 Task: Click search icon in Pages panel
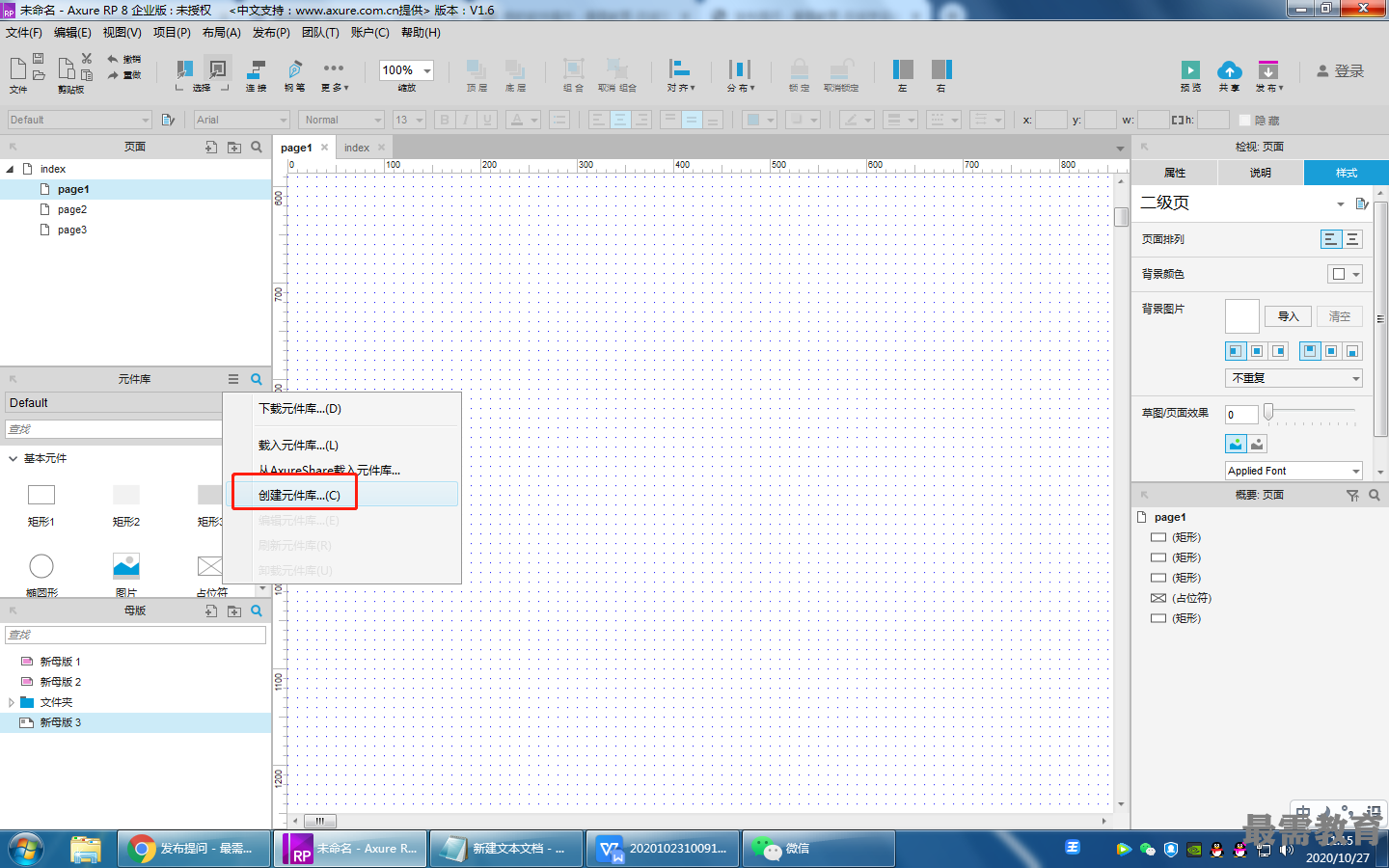point(257,147)
